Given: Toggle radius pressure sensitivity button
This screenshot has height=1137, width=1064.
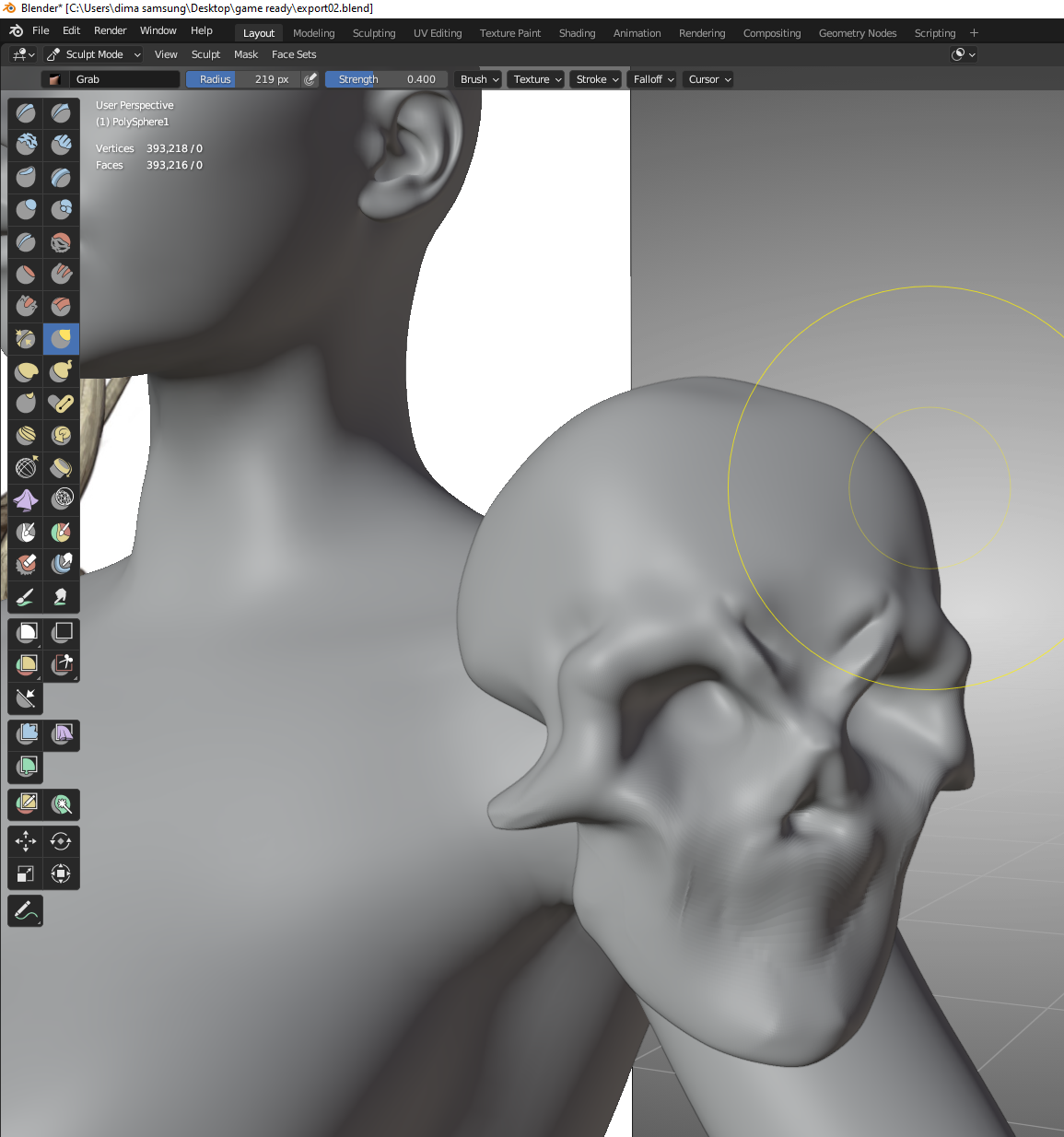Looking at the screenshot, I should pos(310,79).
